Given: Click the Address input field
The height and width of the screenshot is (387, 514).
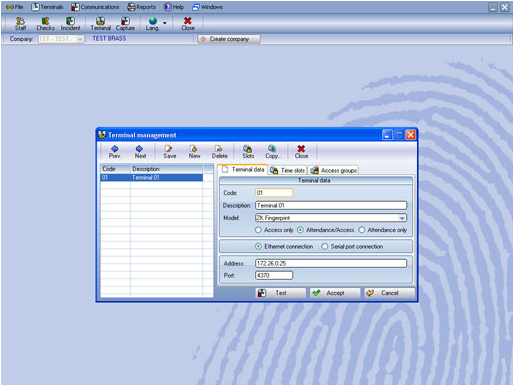Looking at the screenshot, I should [x=331, y=263].
